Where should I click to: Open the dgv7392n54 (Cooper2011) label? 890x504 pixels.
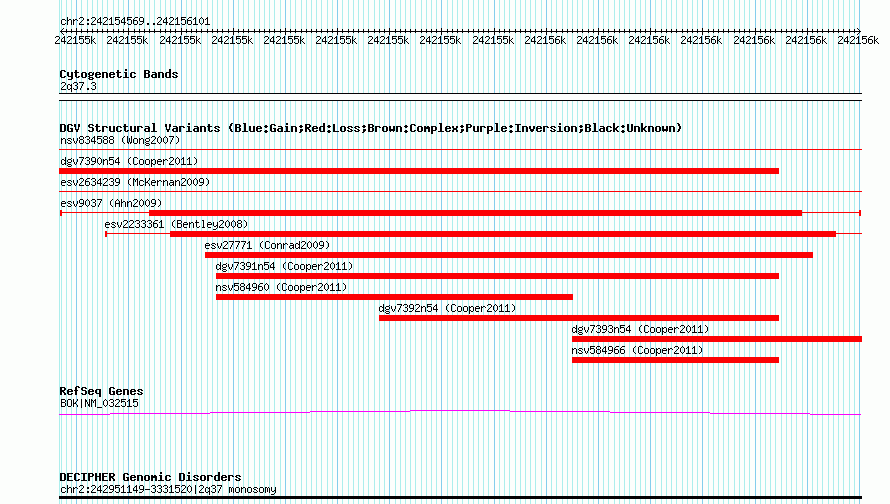447,308
